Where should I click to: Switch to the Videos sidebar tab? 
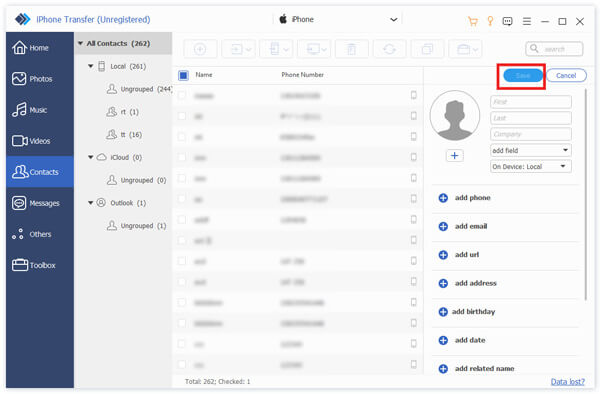coord(39,141)
